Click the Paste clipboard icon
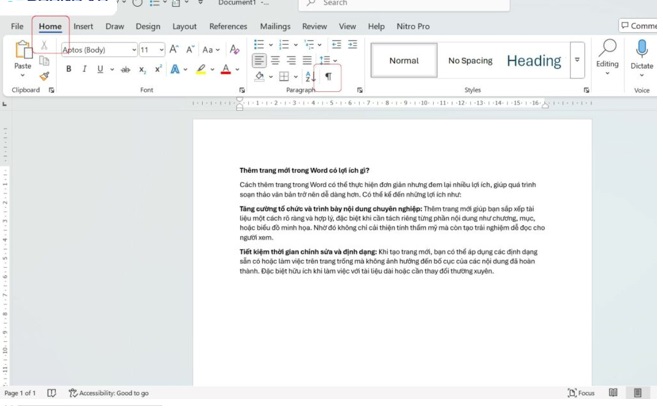 click(23, 49)
